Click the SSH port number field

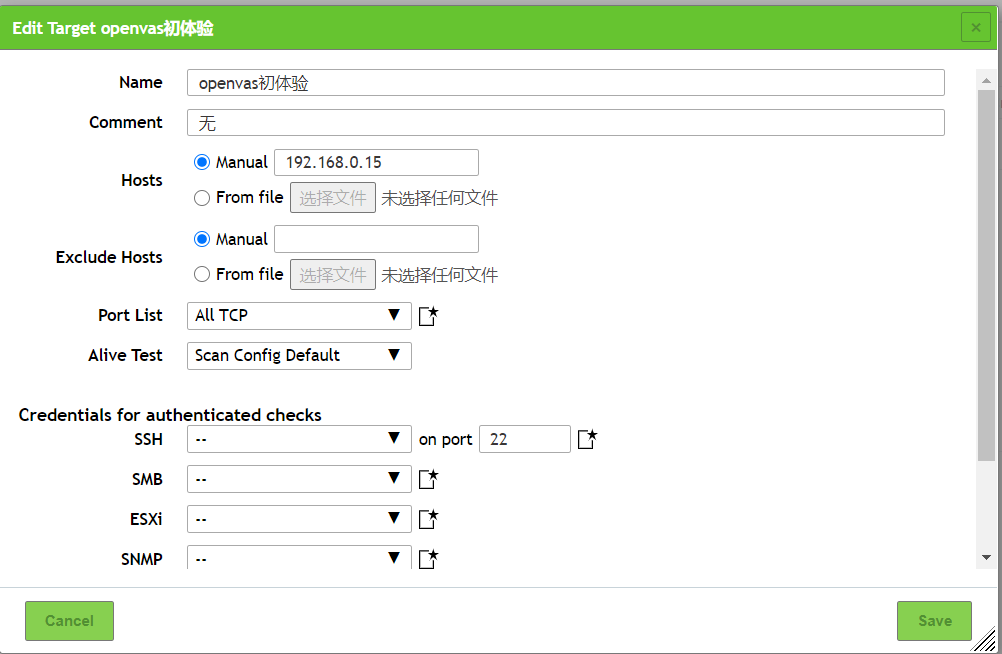tap(525, 439)
